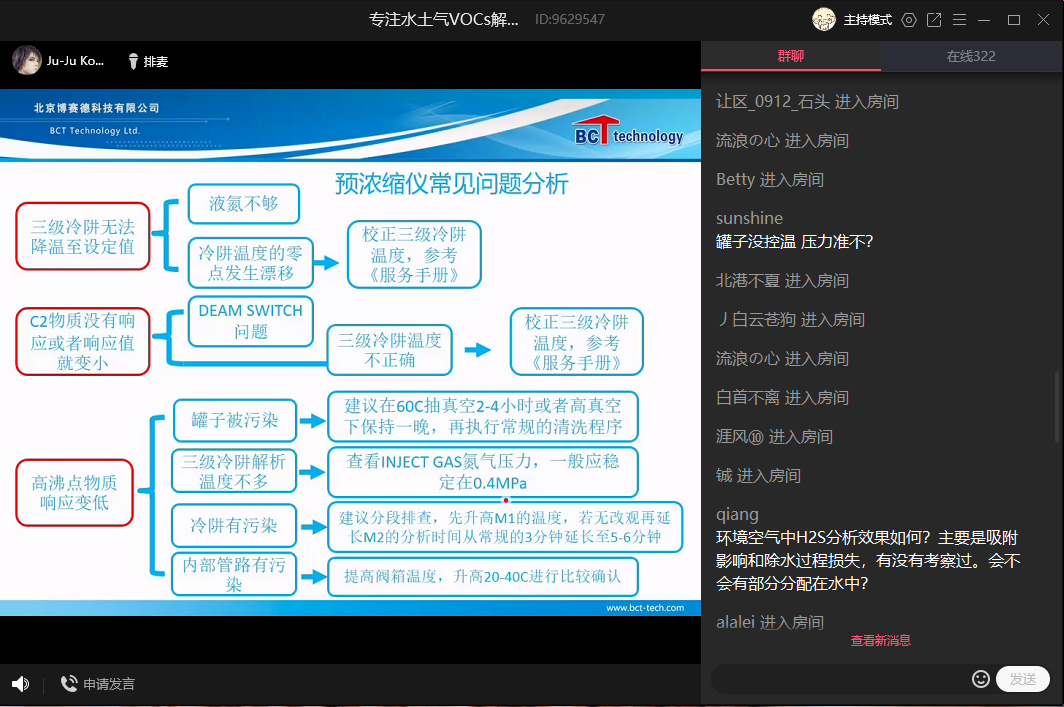Viewport: 1064px width, 707px height.
Task: Click 铖 进入房间 notice
Action: [758, 476]
